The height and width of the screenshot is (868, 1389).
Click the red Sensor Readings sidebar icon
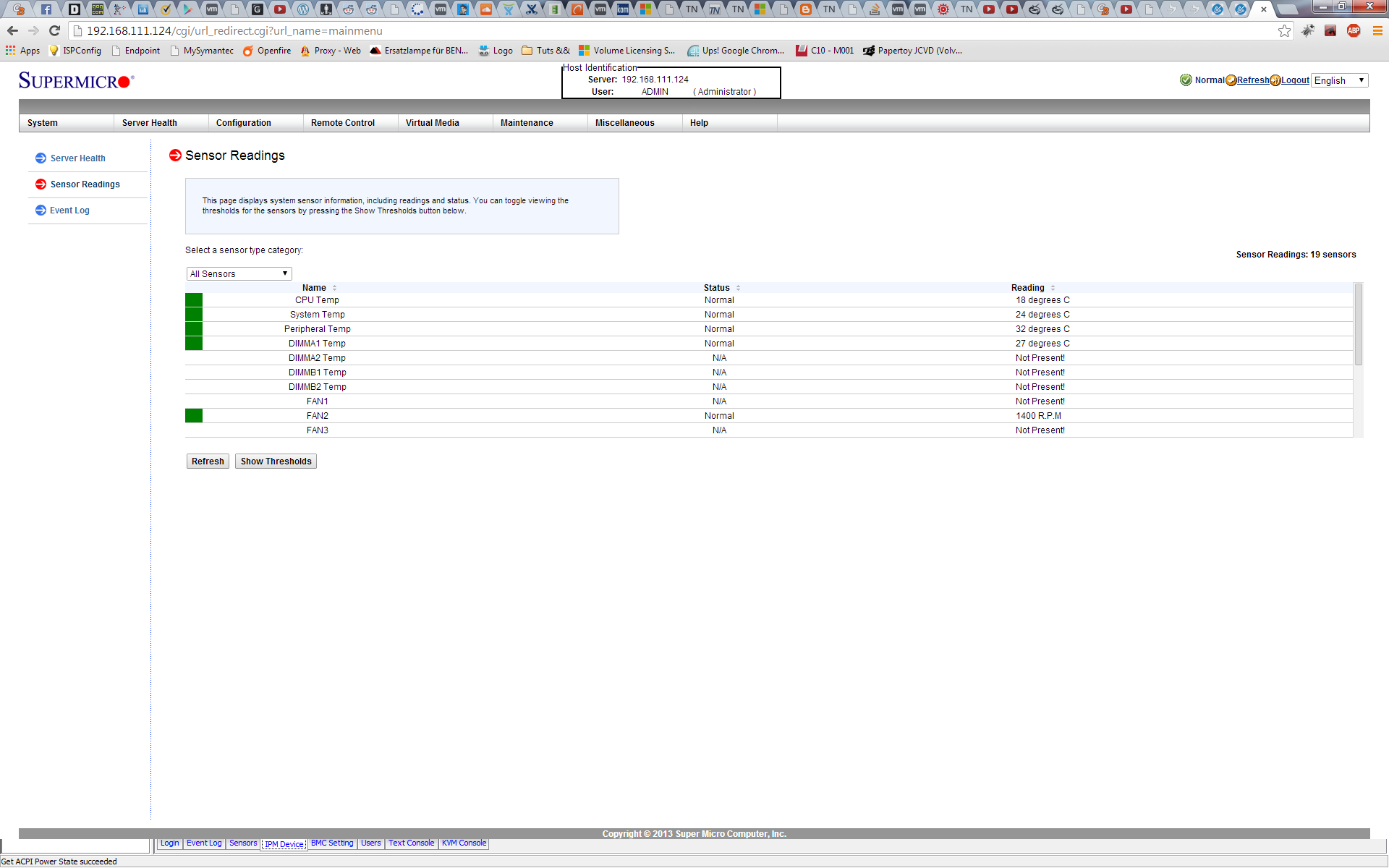click(x=41, y=184)
